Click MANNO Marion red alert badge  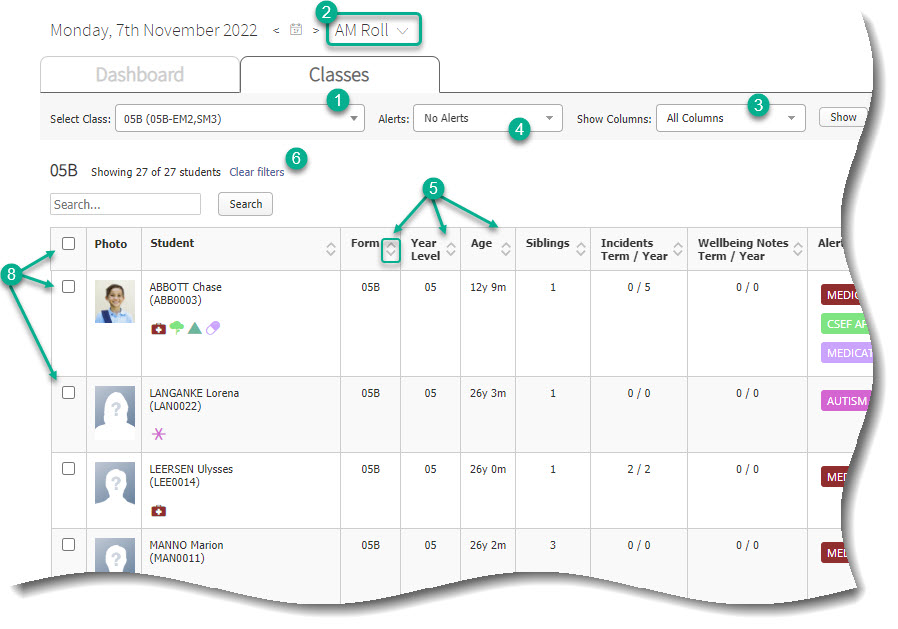click(835, 553)
